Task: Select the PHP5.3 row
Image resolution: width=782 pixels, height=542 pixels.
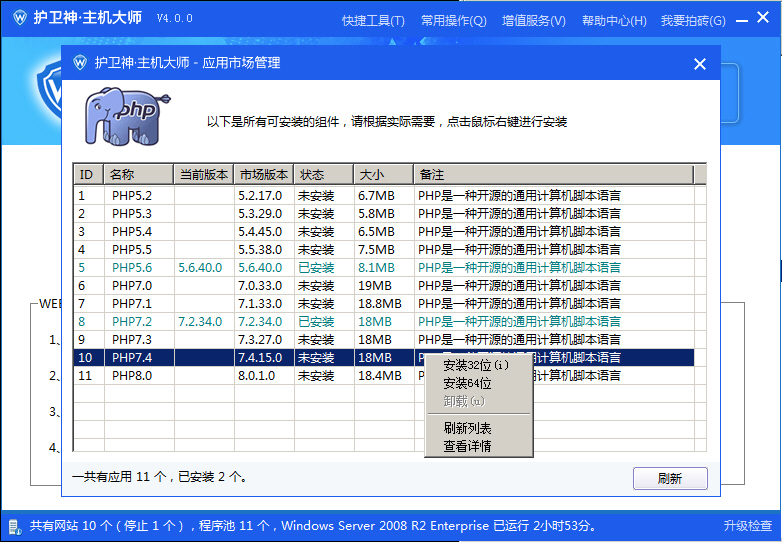Action: click(384, 213)
